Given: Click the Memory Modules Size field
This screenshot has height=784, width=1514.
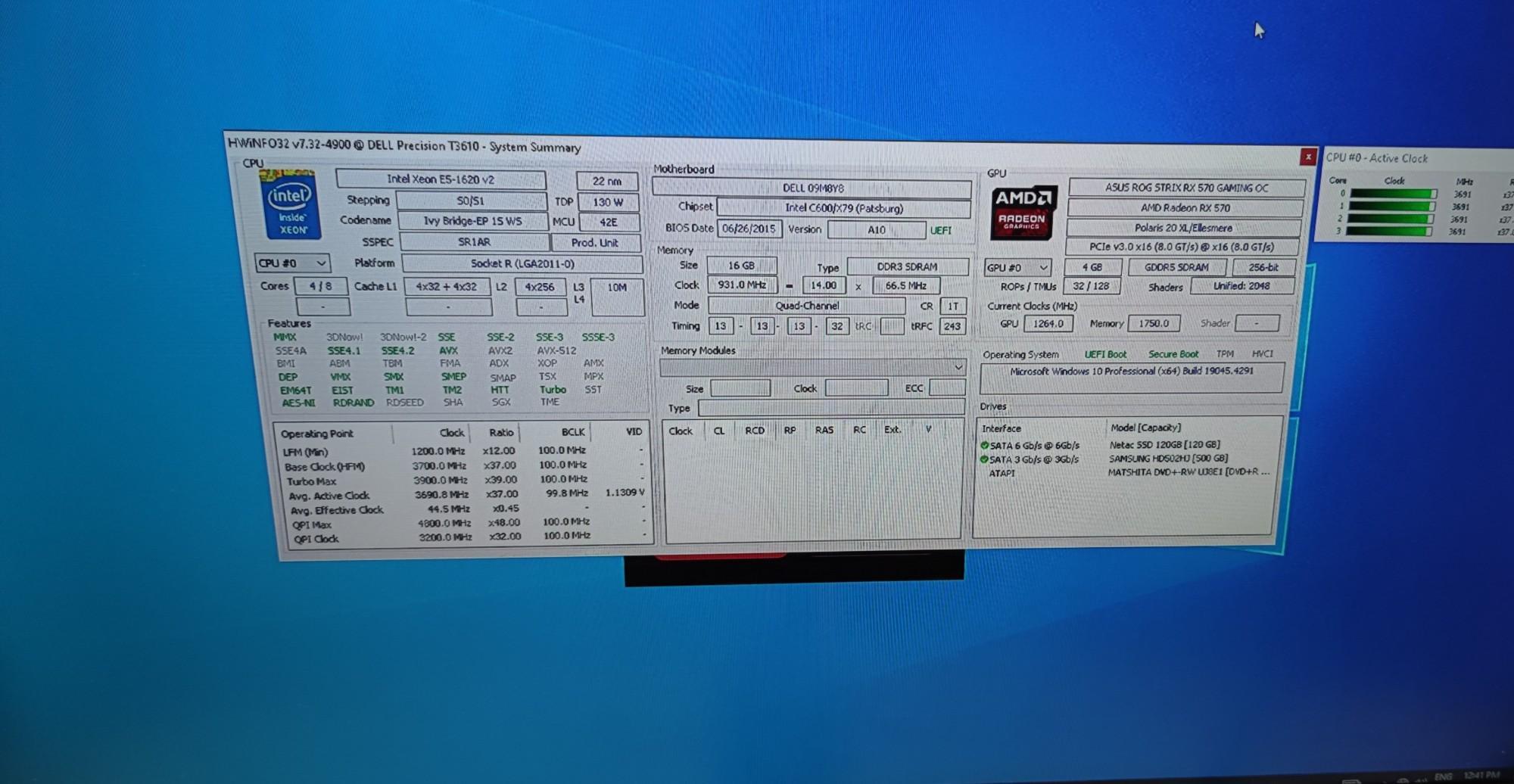Looking at the screenshot, I should point(740,388).
